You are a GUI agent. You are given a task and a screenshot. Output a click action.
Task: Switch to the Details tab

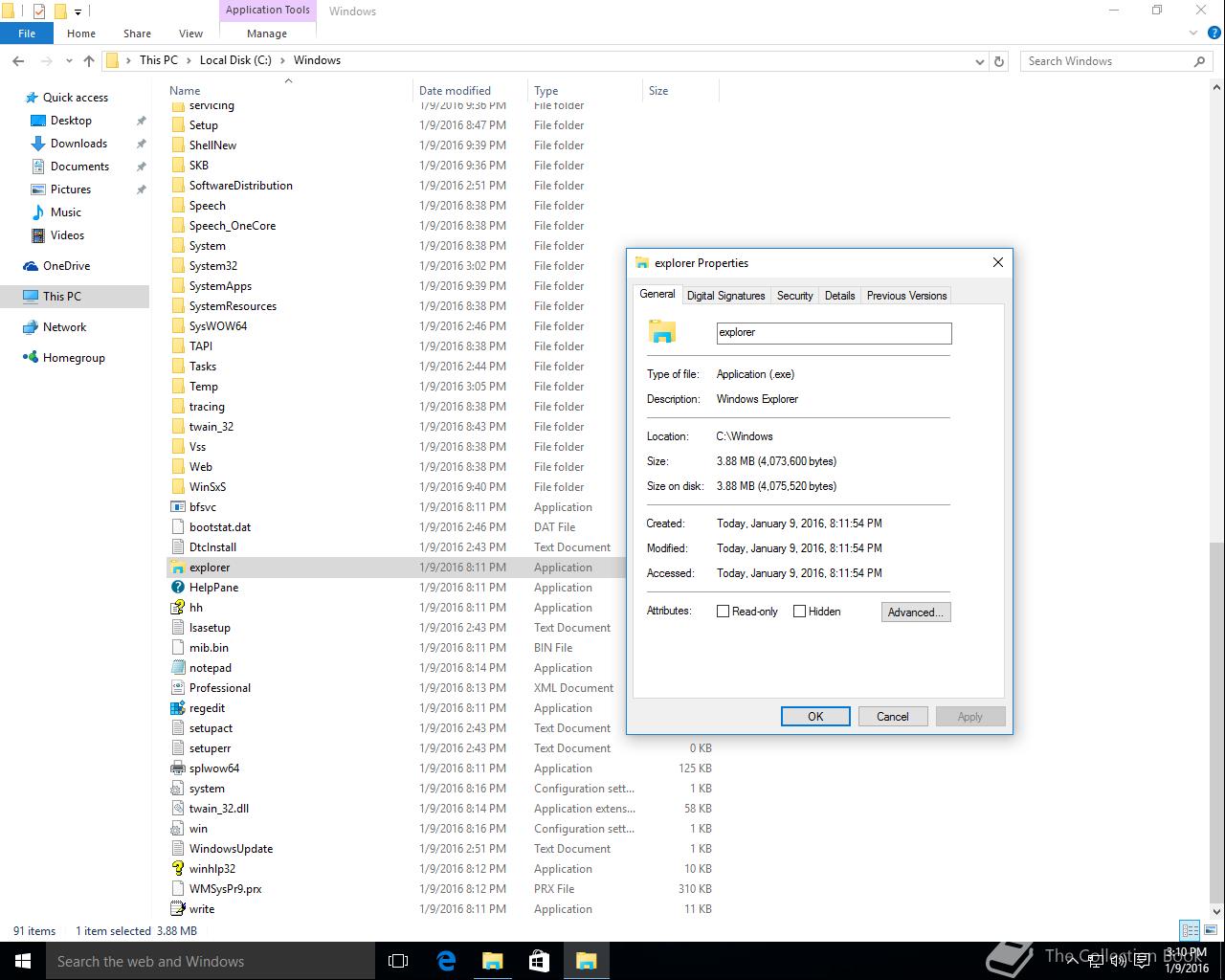(839, 296)
